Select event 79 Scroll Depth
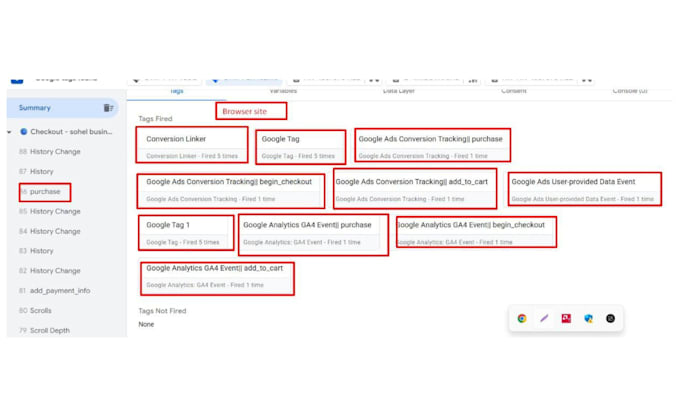Viewport: 680px width, 409px height. coord(45,330)
